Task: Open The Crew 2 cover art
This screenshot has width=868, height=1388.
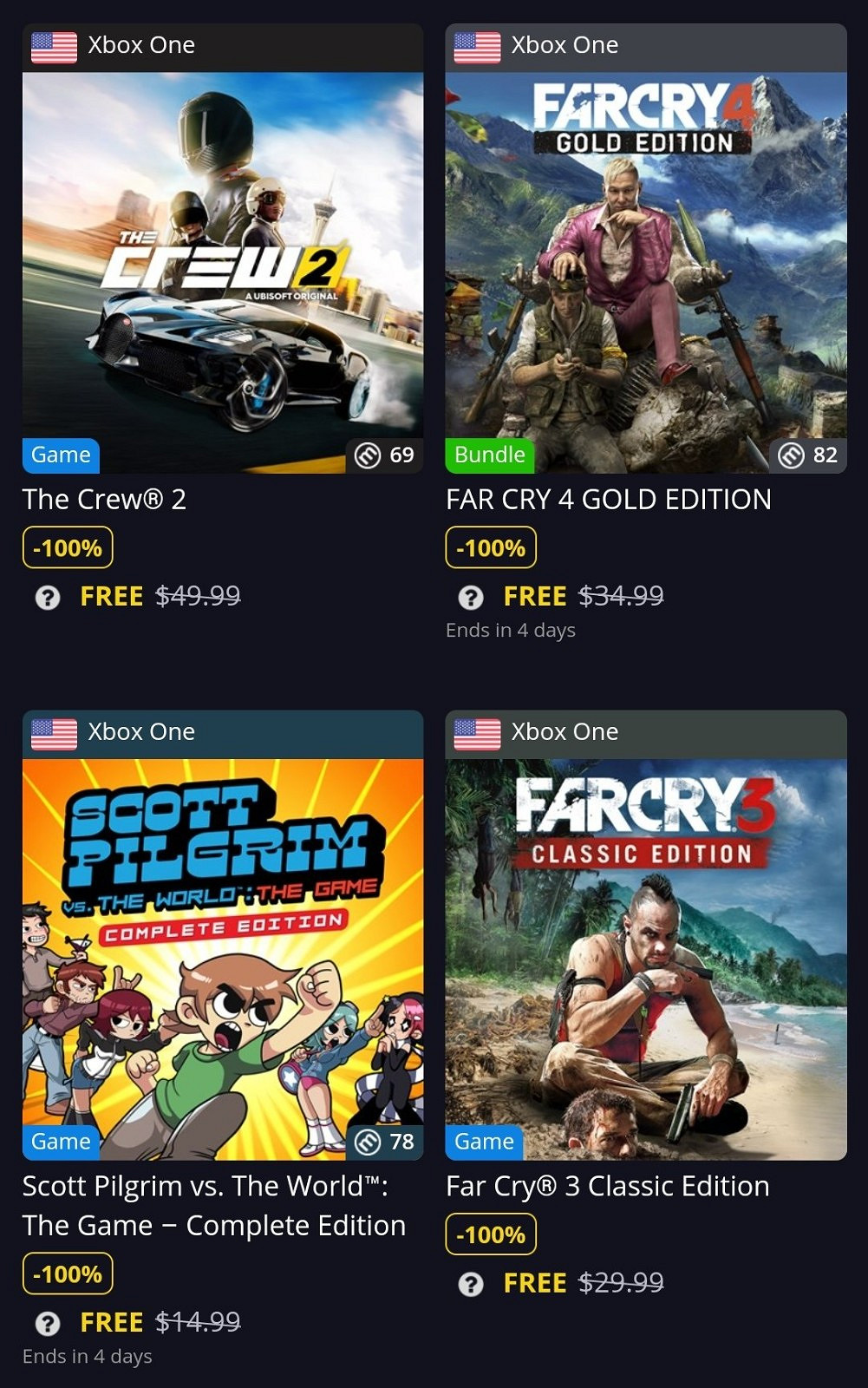Action: 223,260
